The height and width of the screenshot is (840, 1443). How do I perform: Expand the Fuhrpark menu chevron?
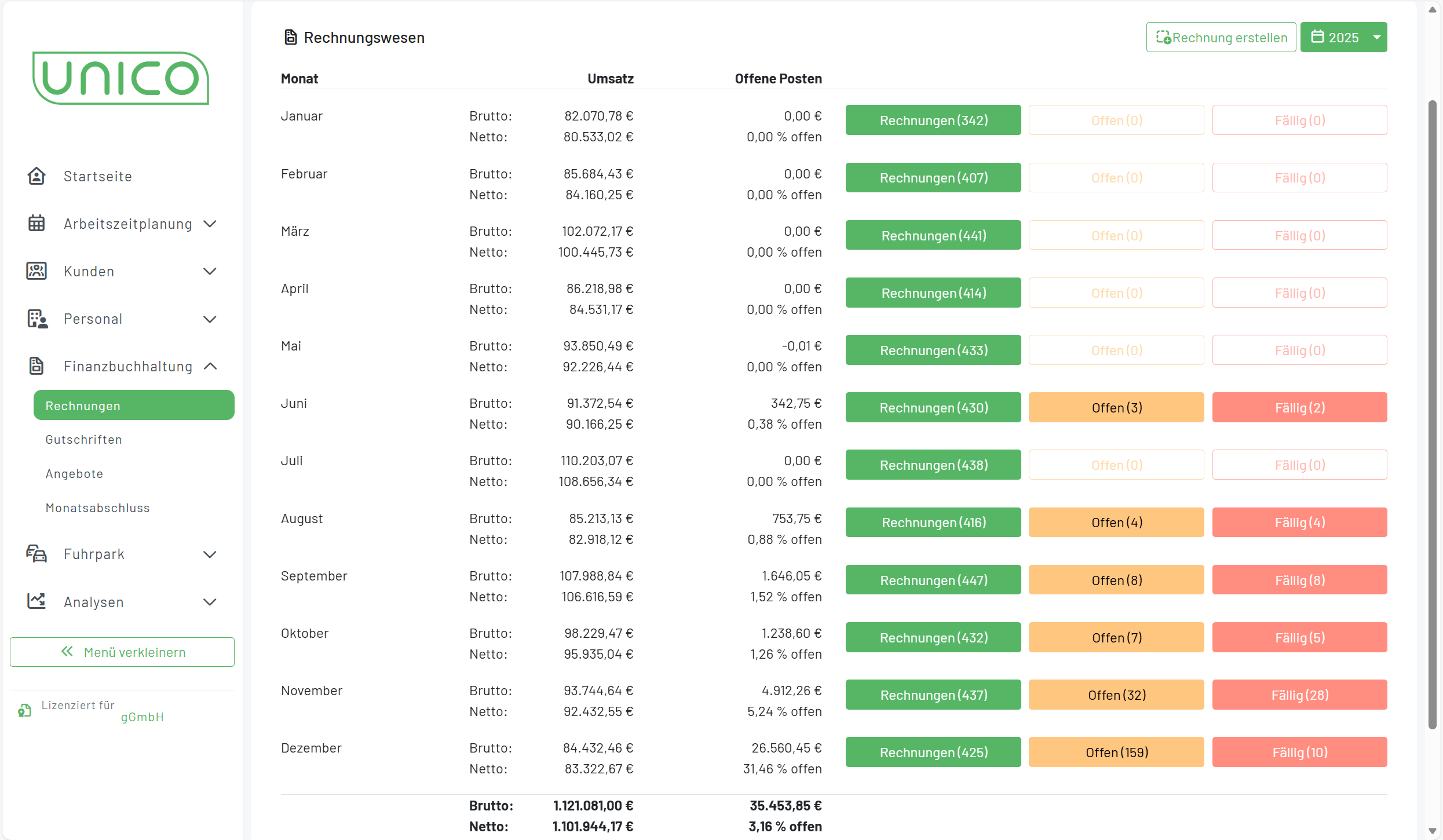coord(210,554)
